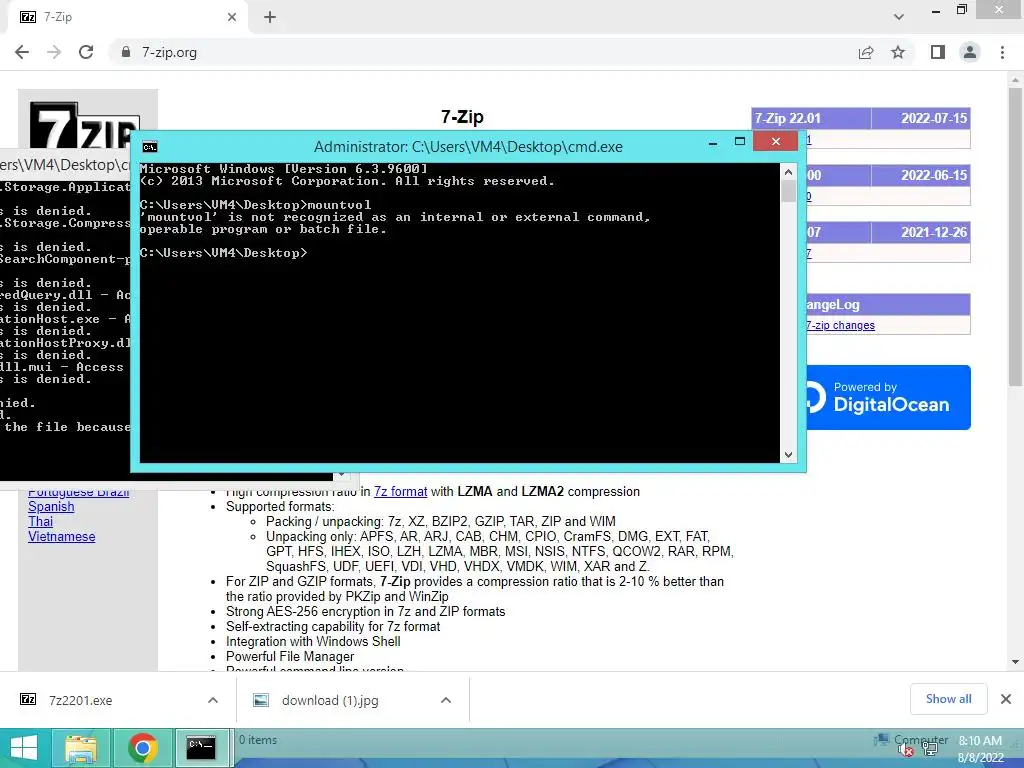The width and height of the screenshot is (1024, 768).
Task: Switch to Command Prompt on the taskbar
Action: pos(201,748)
